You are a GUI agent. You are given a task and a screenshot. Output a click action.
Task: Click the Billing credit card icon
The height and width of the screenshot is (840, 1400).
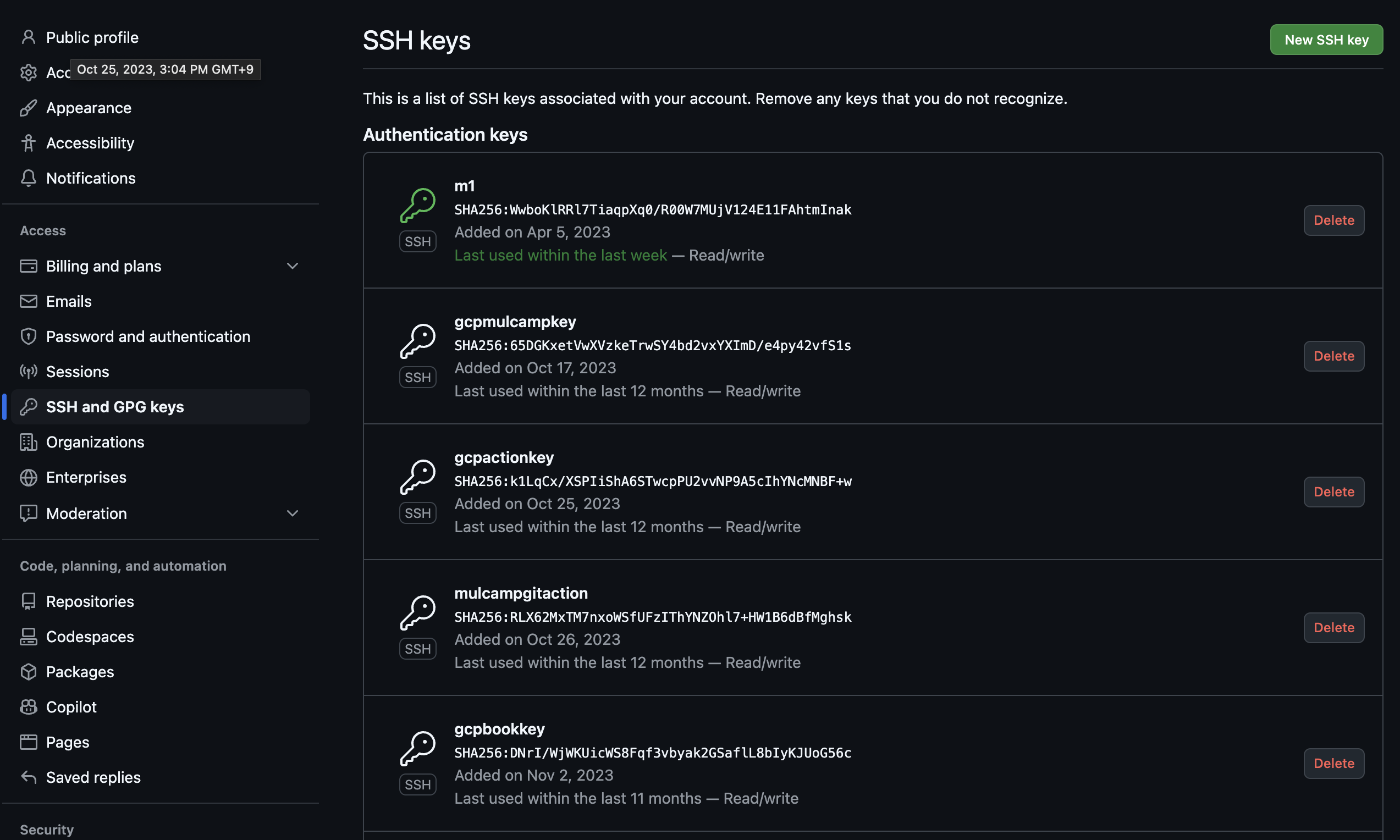pos(28,266)
